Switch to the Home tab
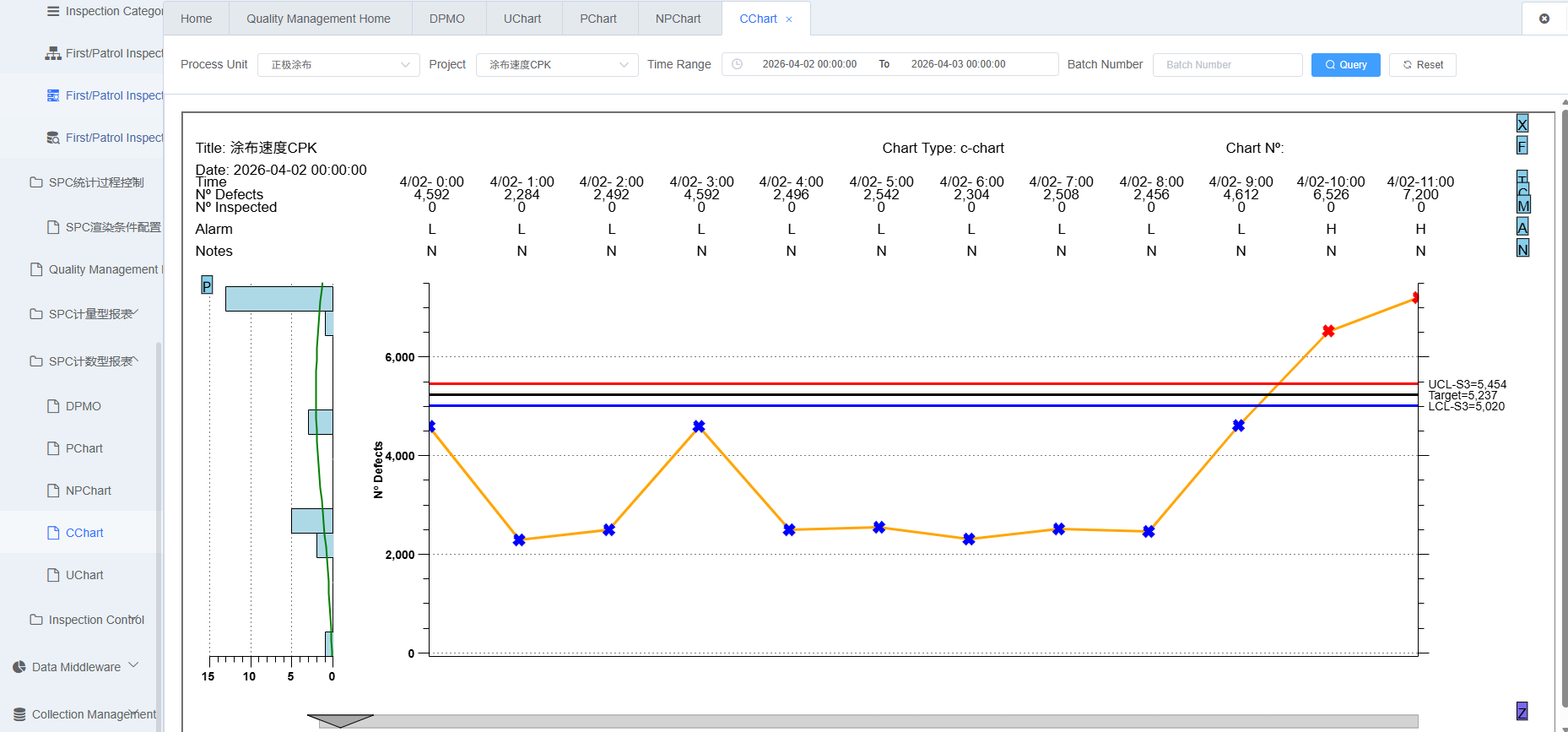The width and height of the screenshot is (1568, 732). (x=196, y=19)
